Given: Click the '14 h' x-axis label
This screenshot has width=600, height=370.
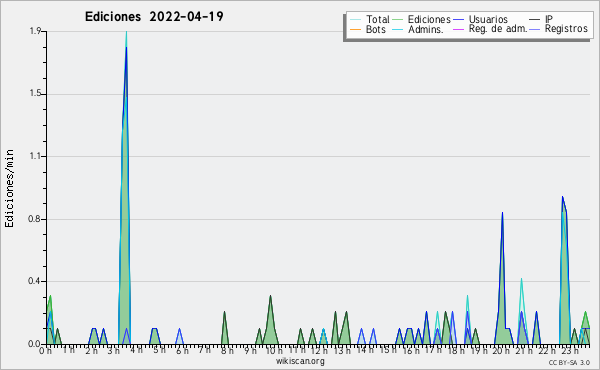Looking at the screenshot, I should pos(364,350).
